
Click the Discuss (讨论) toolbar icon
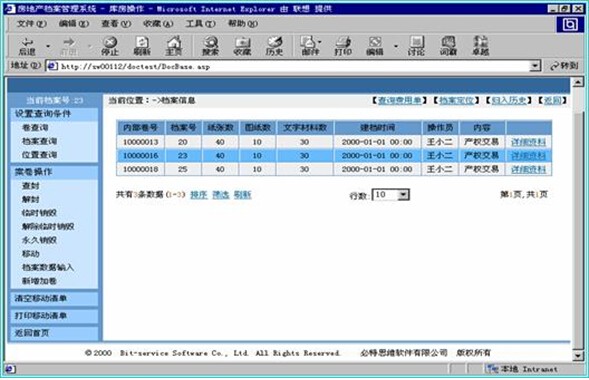[x=416, y=46]
